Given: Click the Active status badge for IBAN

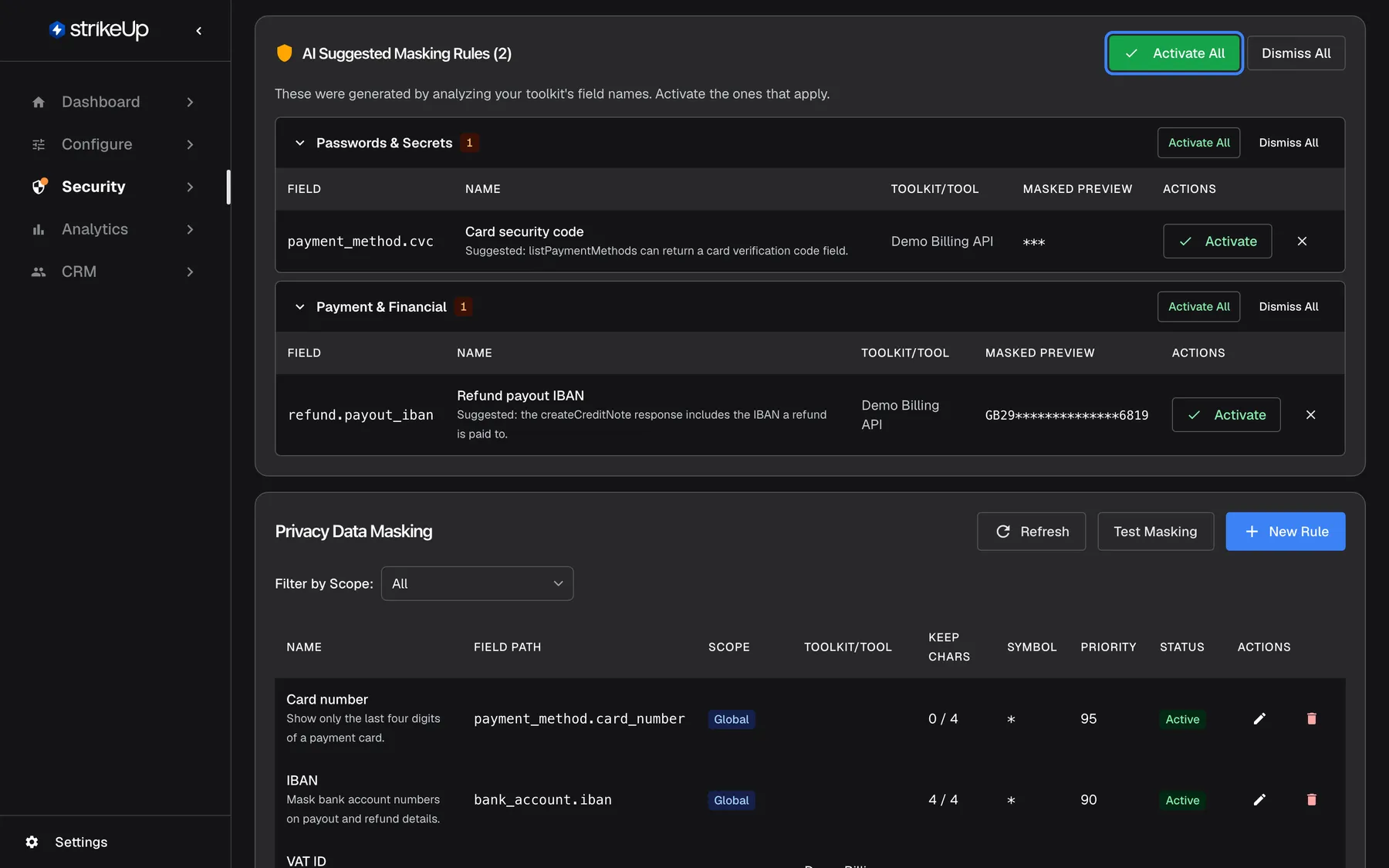Looking at the screenshot, I should click(1182, 800).
